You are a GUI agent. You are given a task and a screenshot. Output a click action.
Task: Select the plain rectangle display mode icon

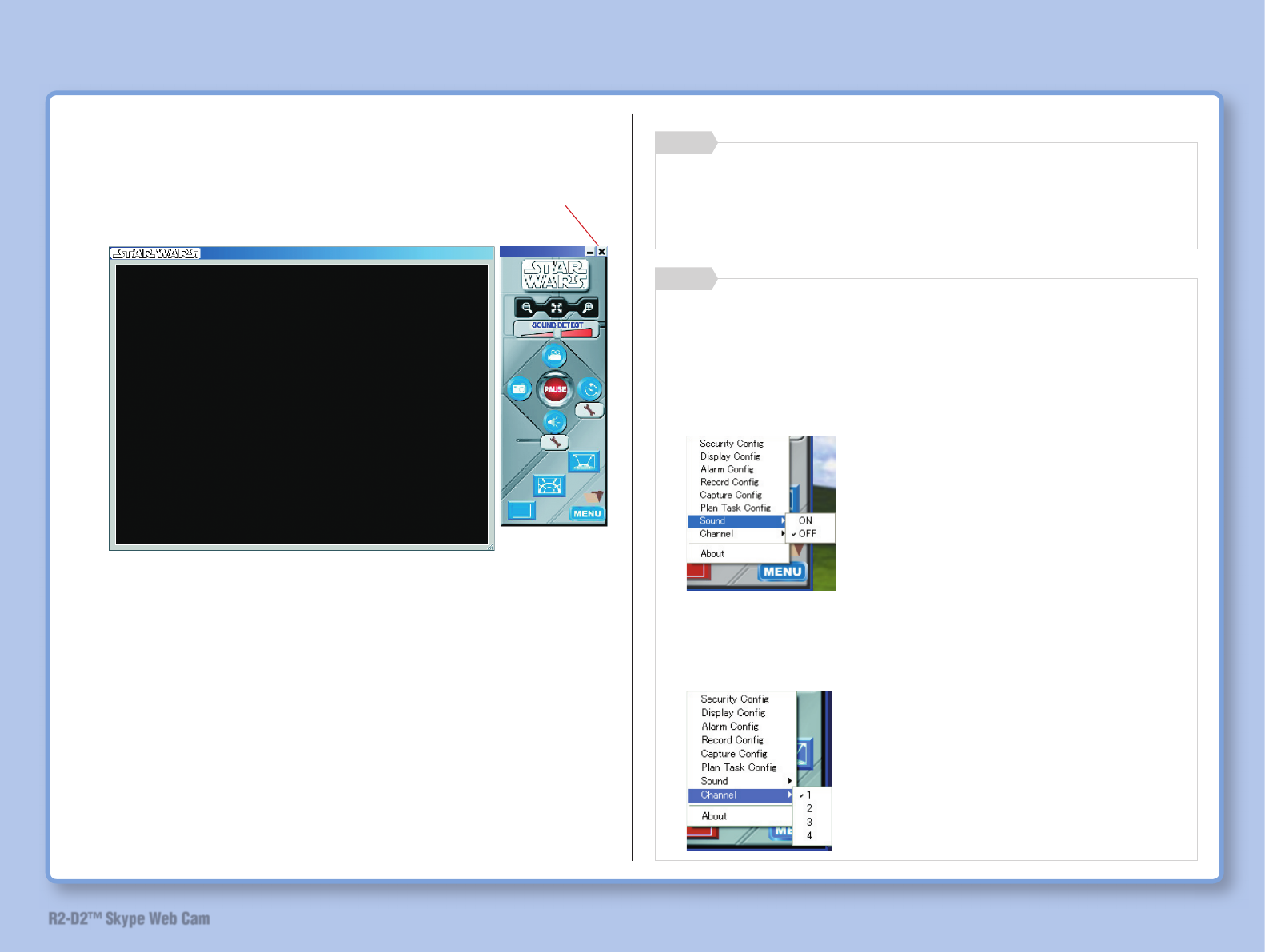[x=521, y=510]
